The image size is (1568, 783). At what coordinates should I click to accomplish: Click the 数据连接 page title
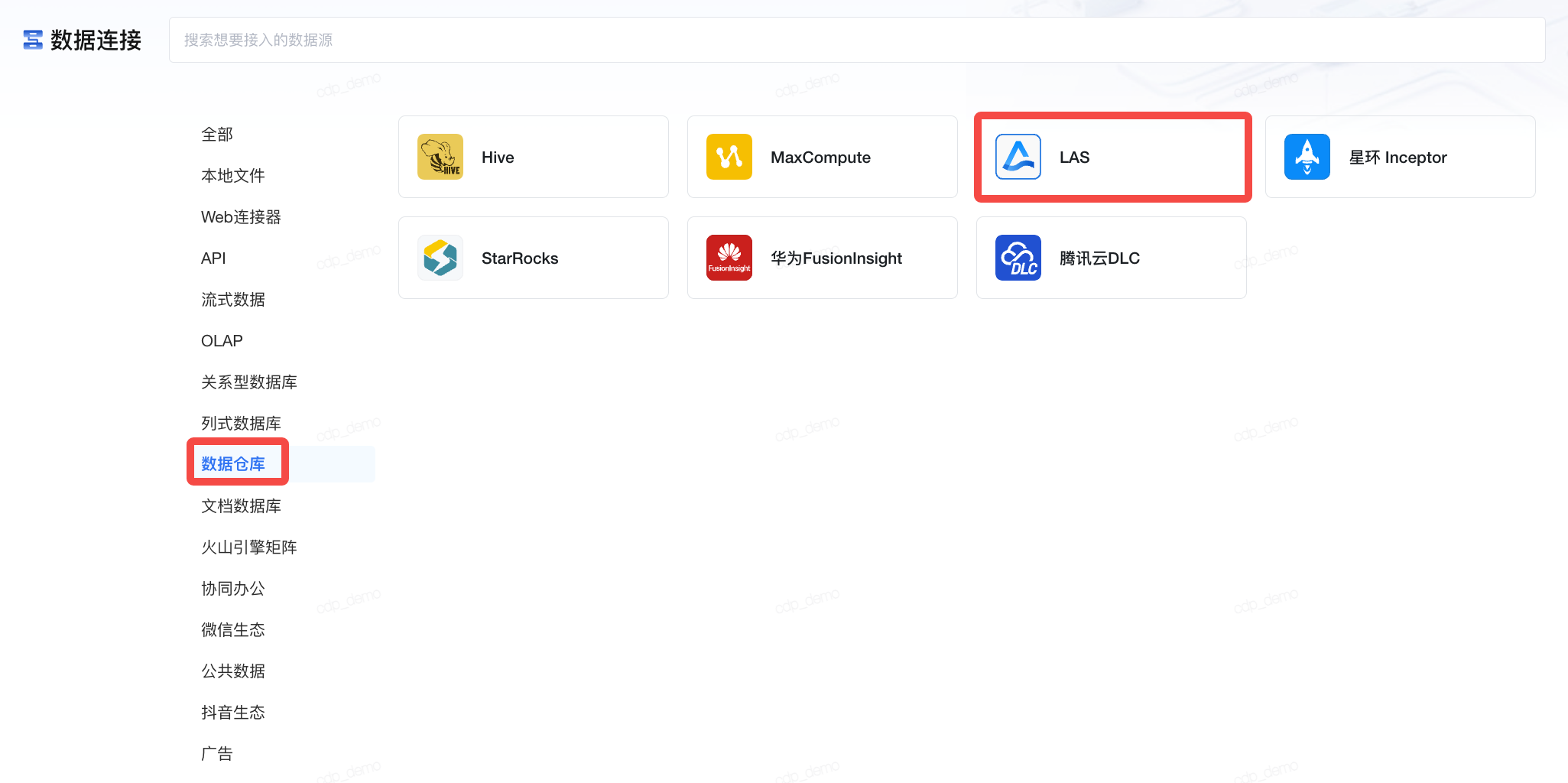96,40
